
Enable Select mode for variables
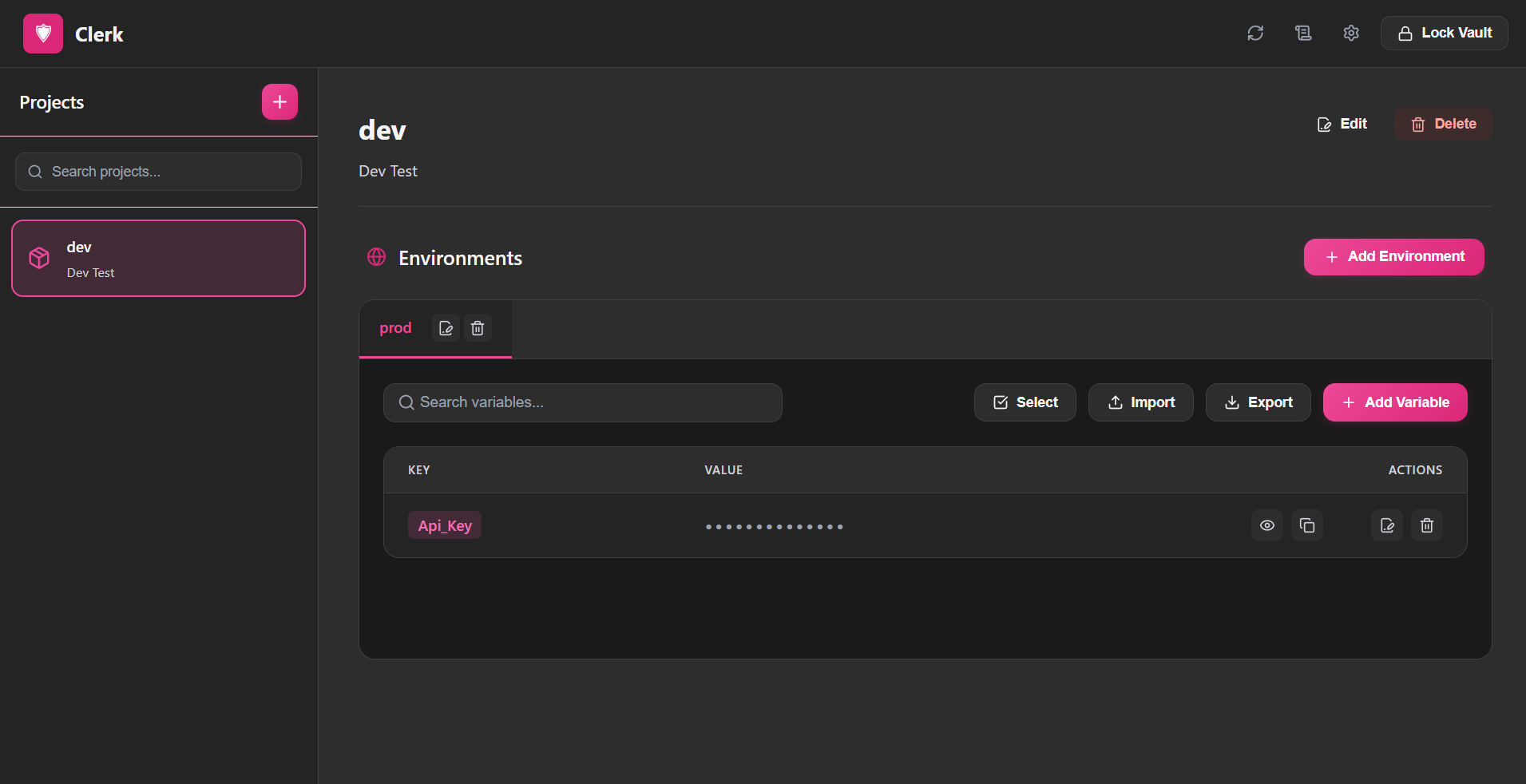1025,402
